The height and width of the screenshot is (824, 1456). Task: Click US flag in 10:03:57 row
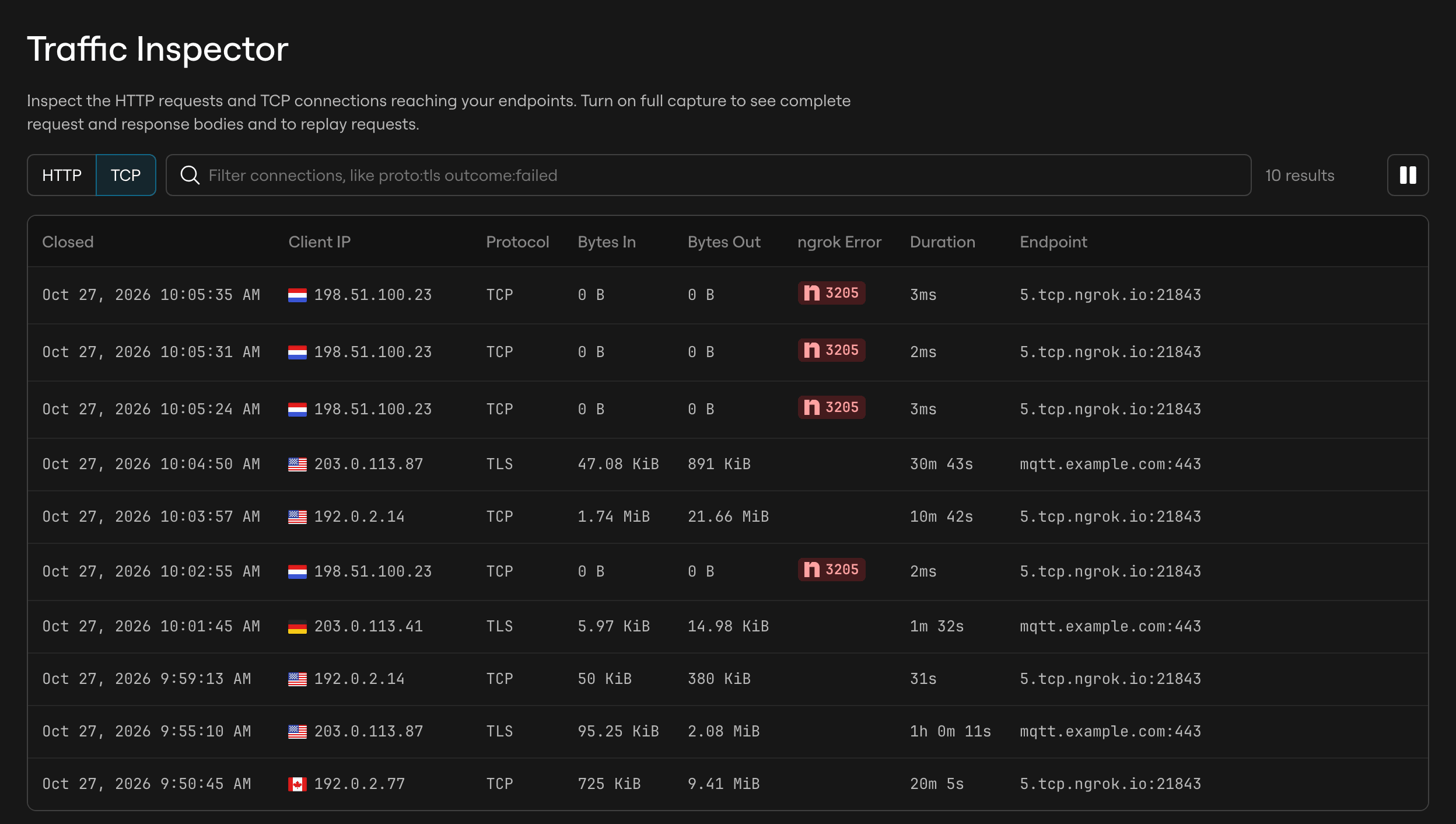coord(297,517)
